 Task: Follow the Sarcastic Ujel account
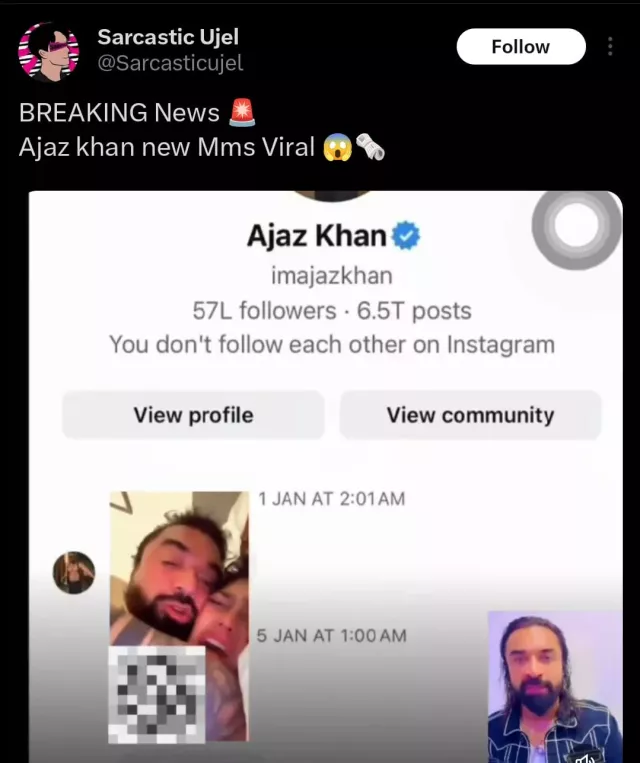coord(521,47)
